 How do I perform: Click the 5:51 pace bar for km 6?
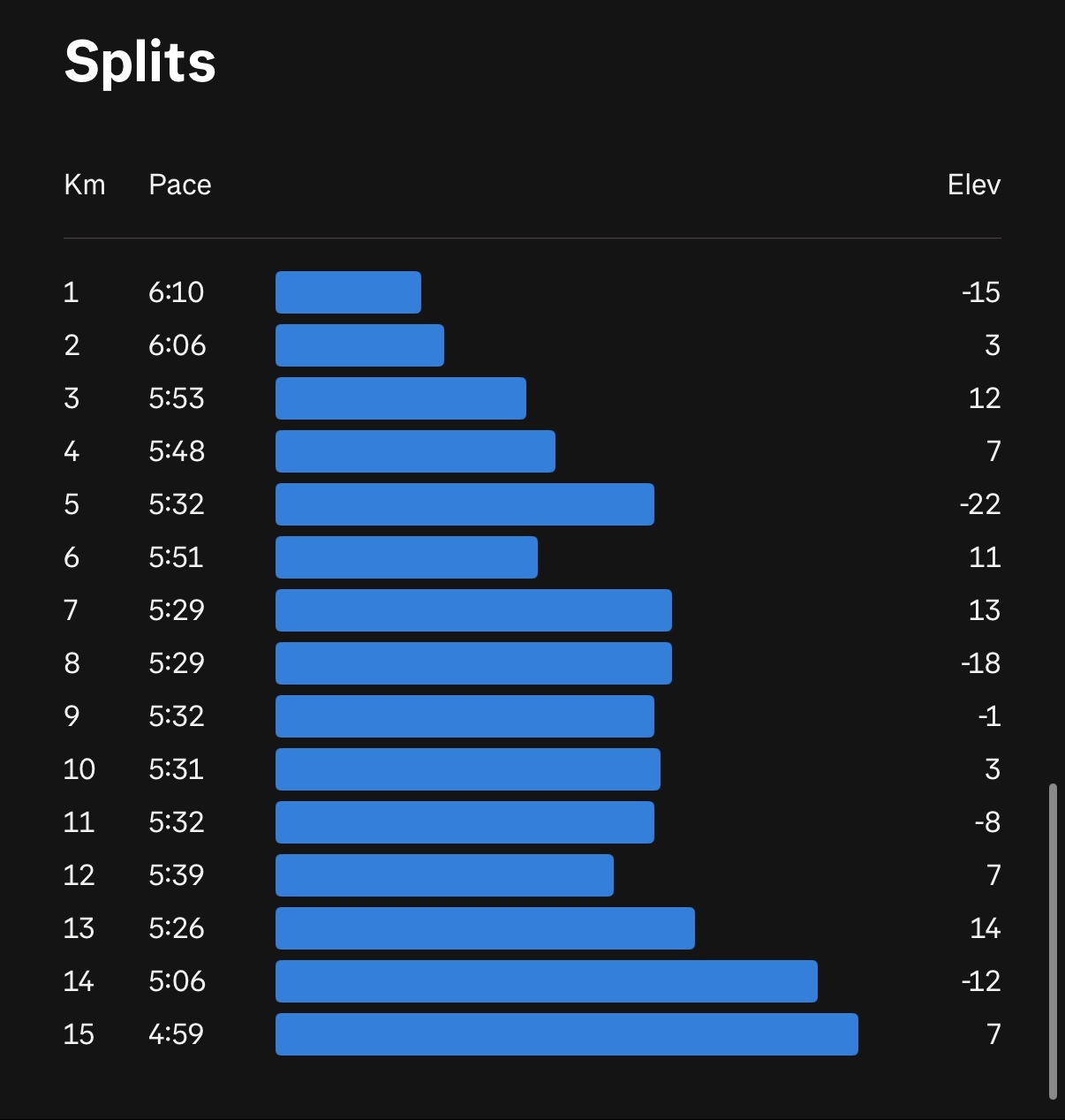click(406, 557)
